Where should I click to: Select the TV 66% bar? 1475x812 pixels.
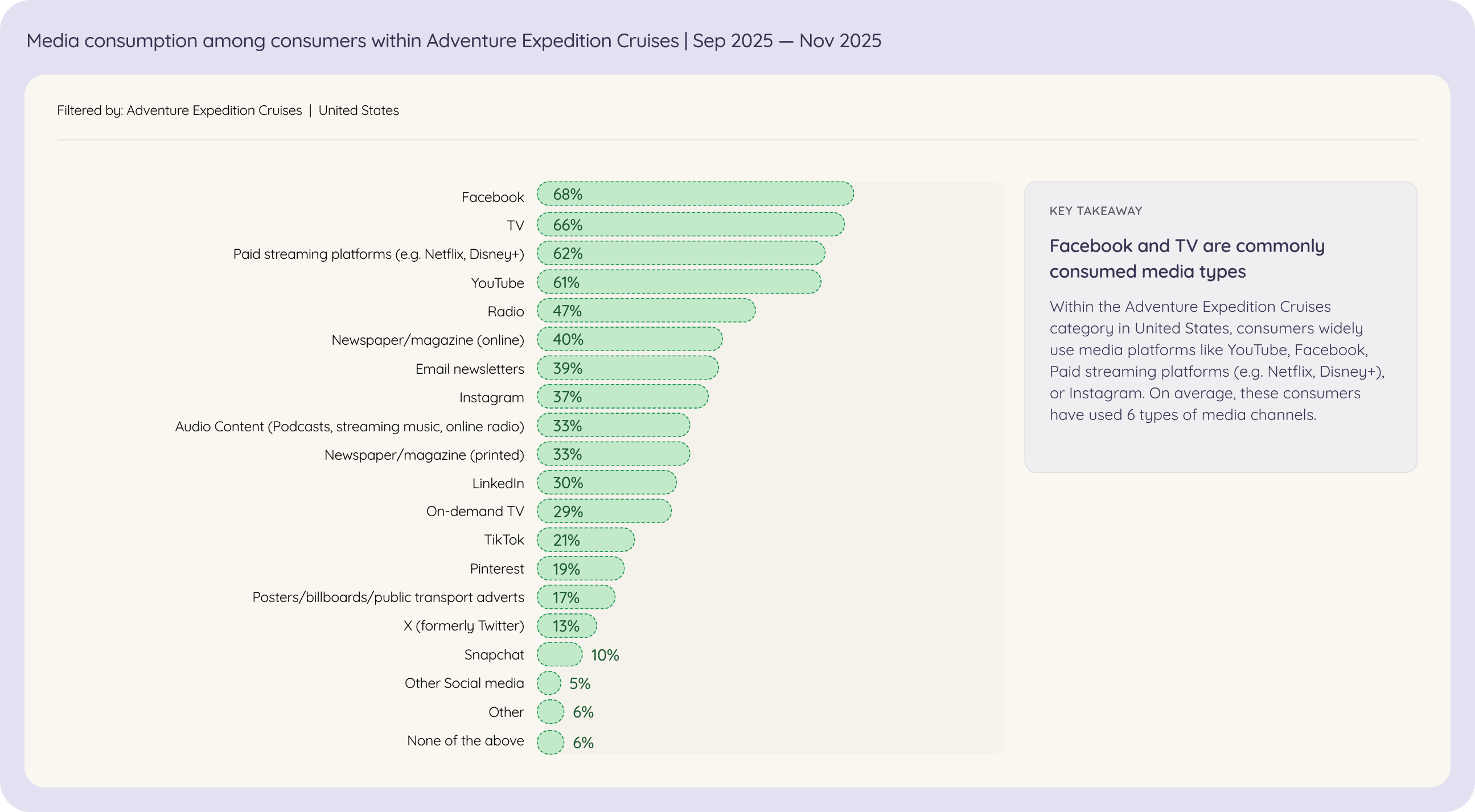690,224
